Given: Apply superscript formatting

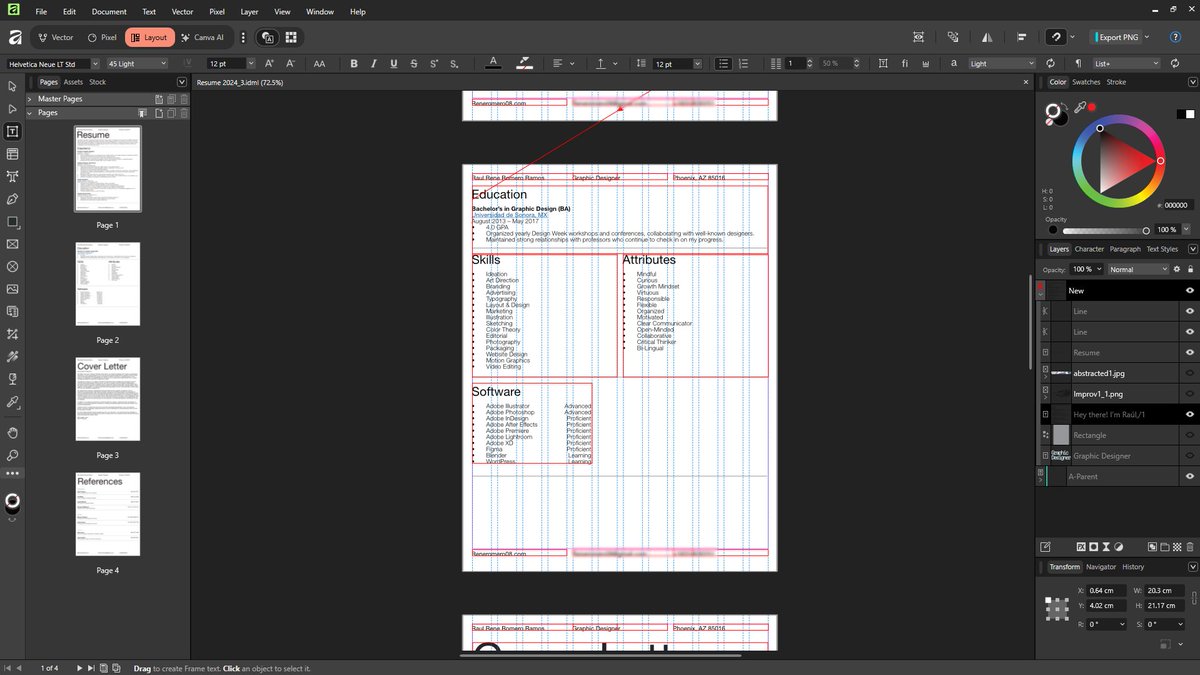Looking at the screenshot, I should pyautogui.click(x=434, y=63).
